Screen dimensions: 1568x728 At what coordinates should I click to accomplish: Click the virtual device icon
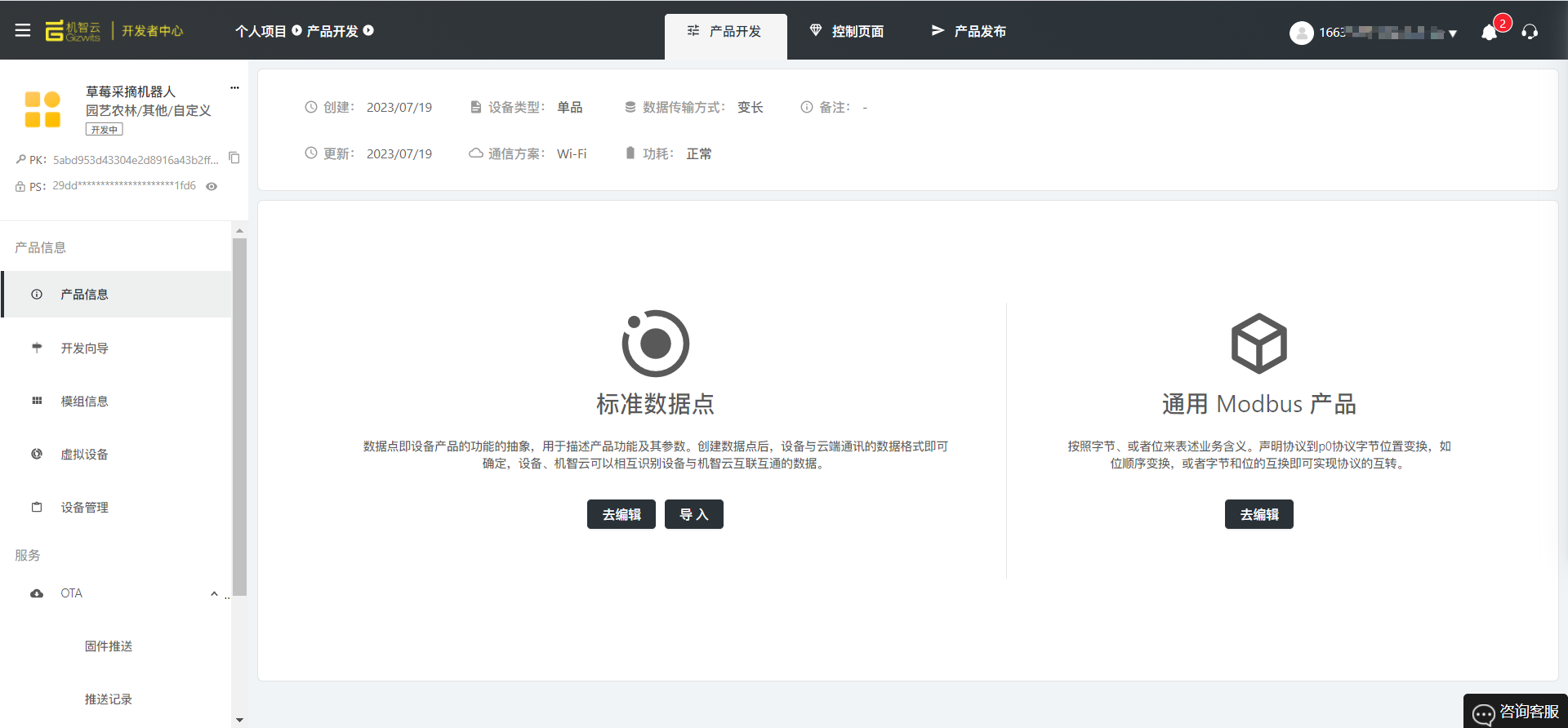click(37, 454)
